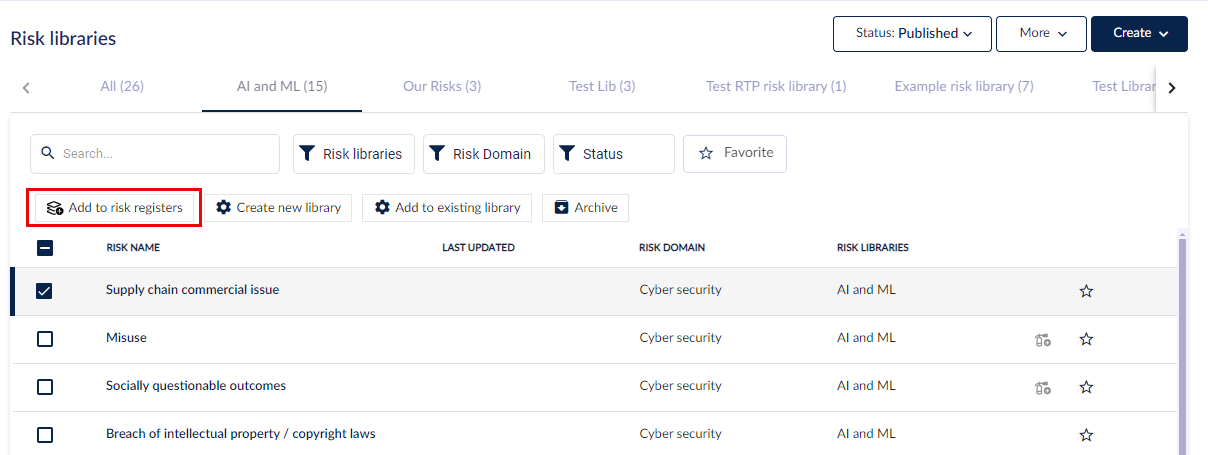Image resolution: width=1208 pixels, height=455 pixels.
Task: Click the register icon in Misuse row
Action: [x=1043, y=339]
